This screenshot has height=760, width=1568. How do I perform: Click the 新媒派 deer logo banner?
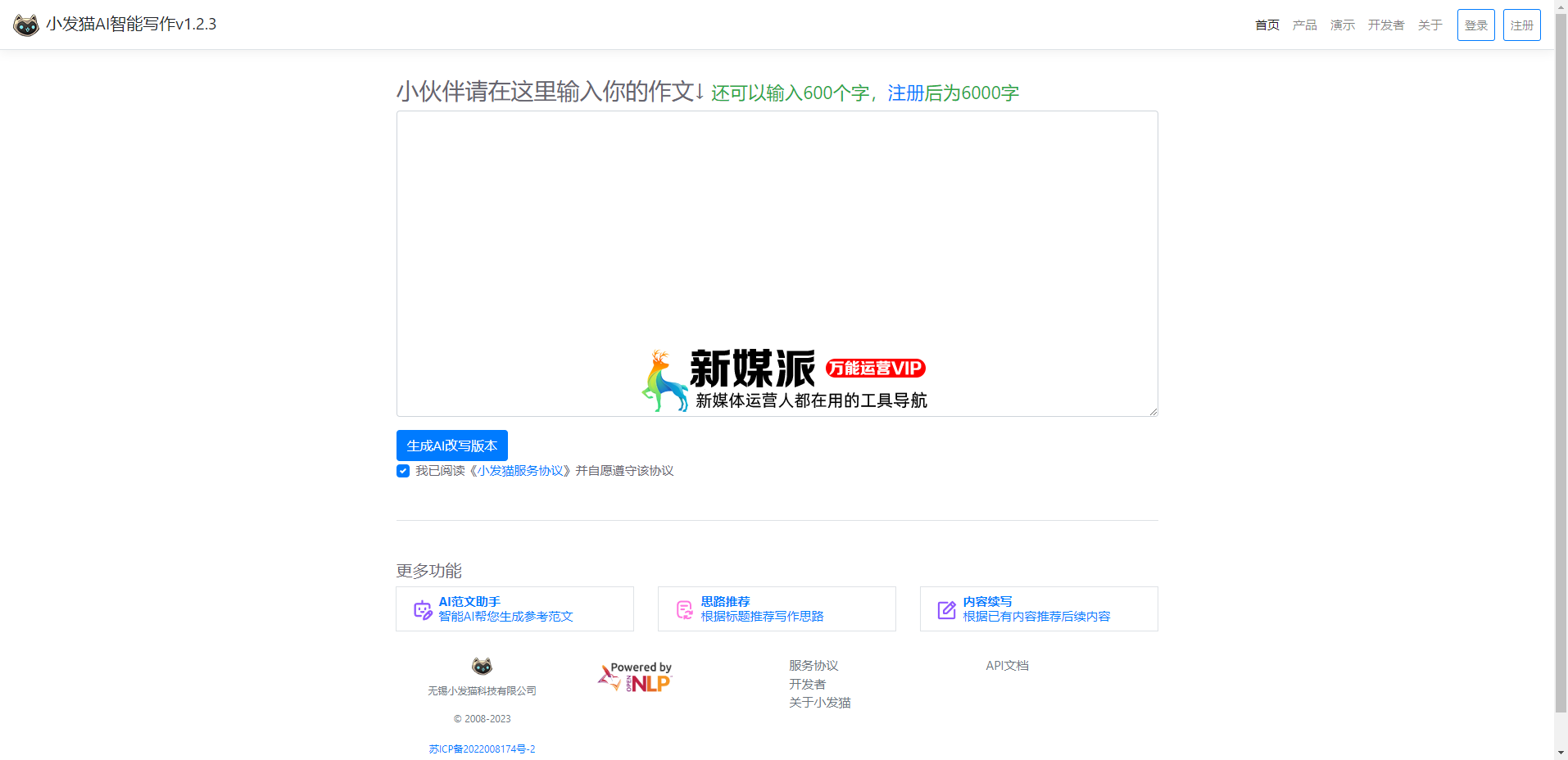point(784,380)
